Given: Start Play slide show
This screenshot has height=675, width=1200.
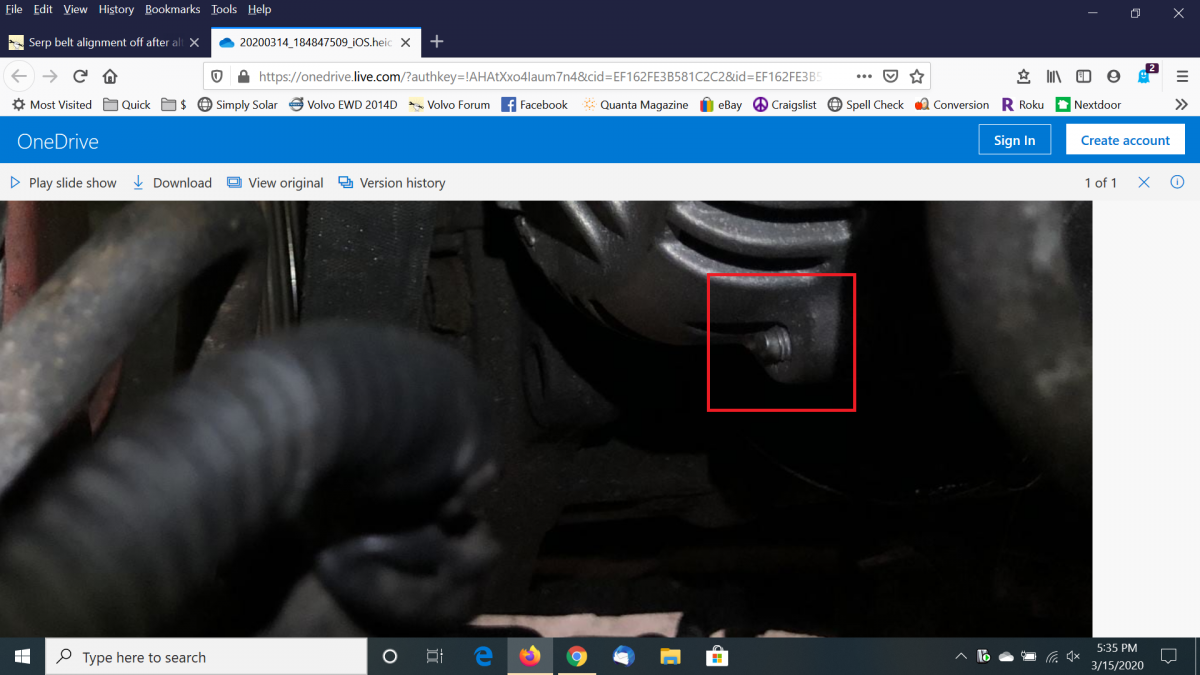Looking at the screenshot, I should tap(63, 183).
